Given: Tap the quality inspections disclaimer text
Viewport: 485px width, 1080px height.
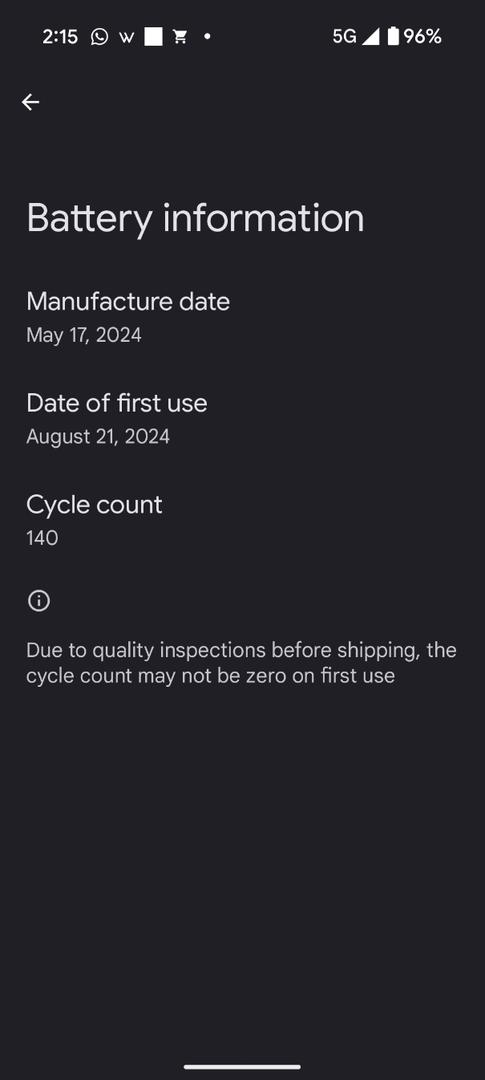Looking at the screenshot, I should click(241, 663).
